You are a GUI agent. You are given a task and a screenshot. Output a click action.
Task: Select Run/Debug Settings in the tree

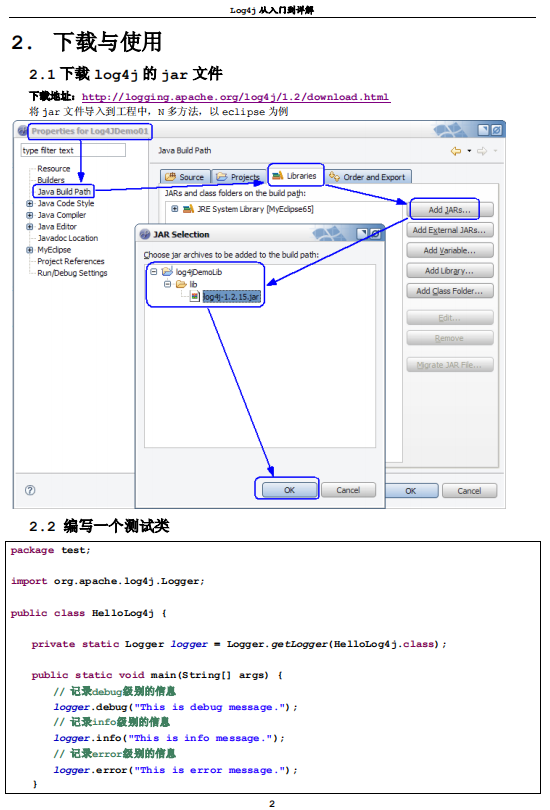pyautogui.click(x=72, y=273)
